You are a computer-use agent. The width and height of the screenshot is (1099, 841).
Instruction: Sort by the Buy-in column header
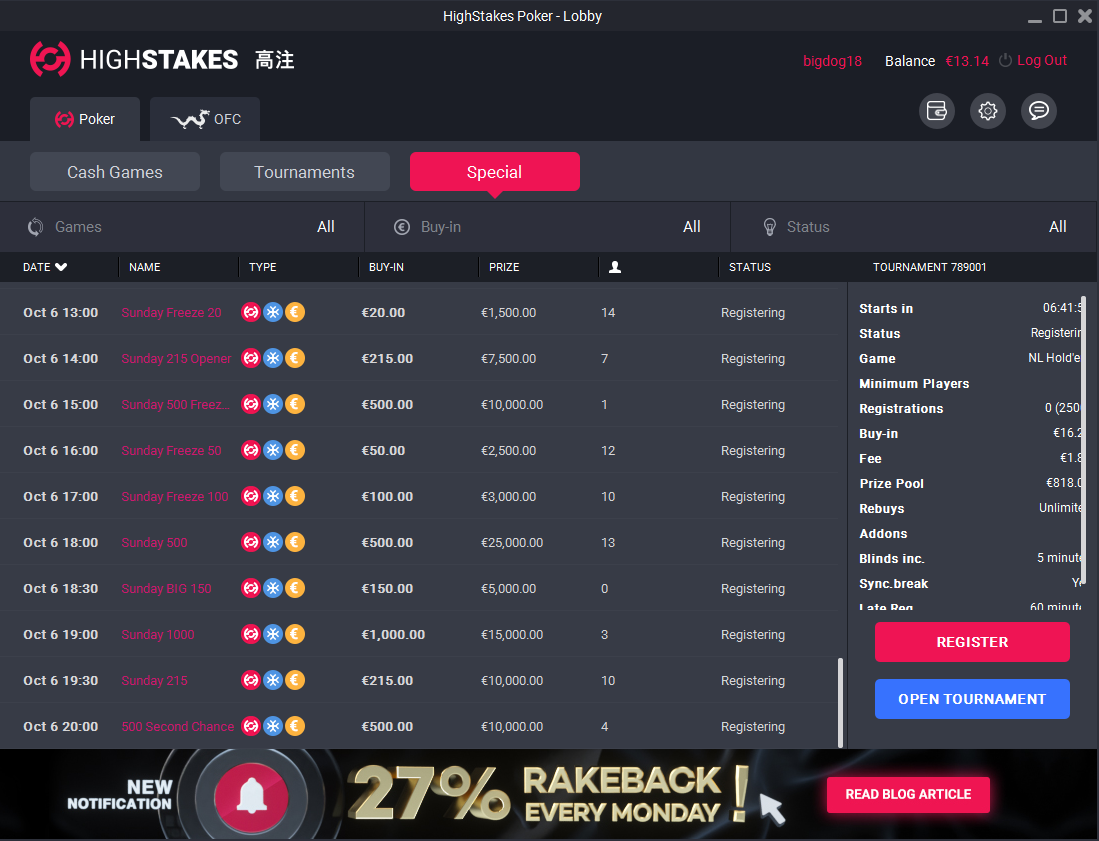click(386, 267)
